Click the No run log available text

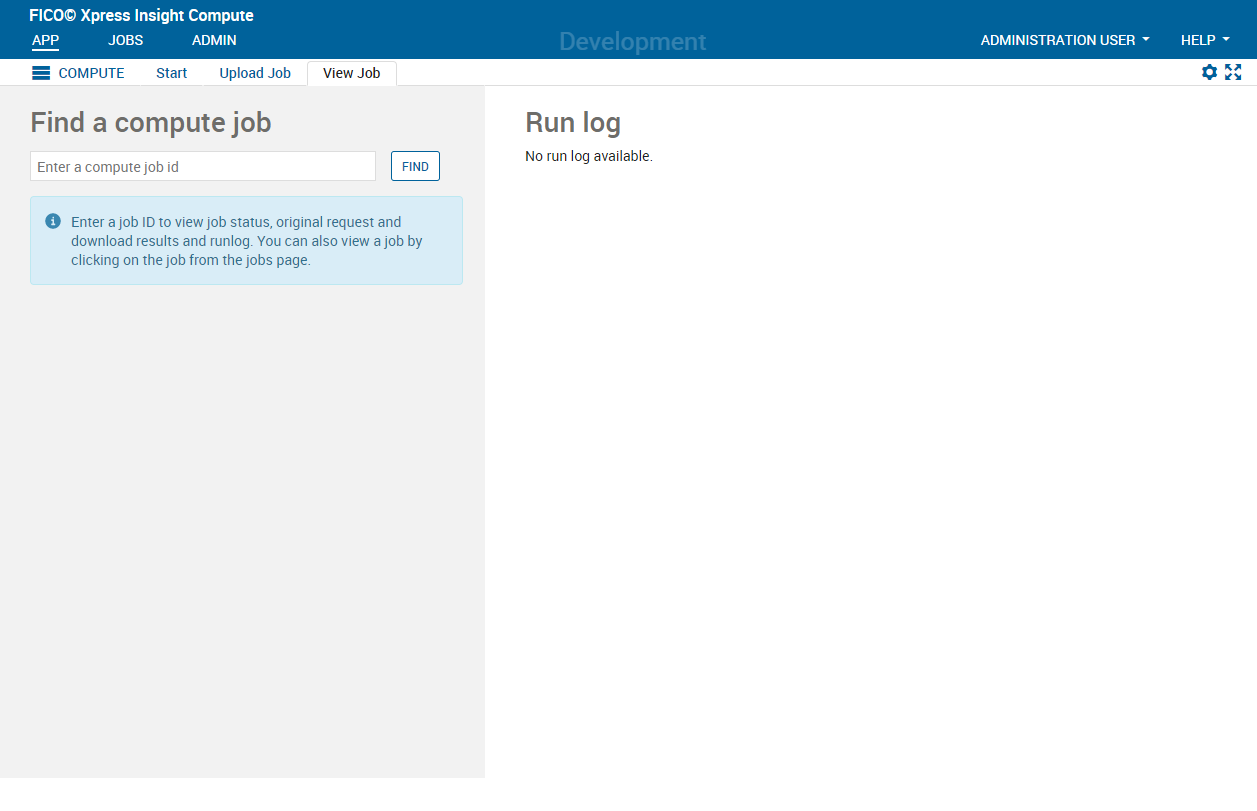pyautogui.click(x=588, y=156)
